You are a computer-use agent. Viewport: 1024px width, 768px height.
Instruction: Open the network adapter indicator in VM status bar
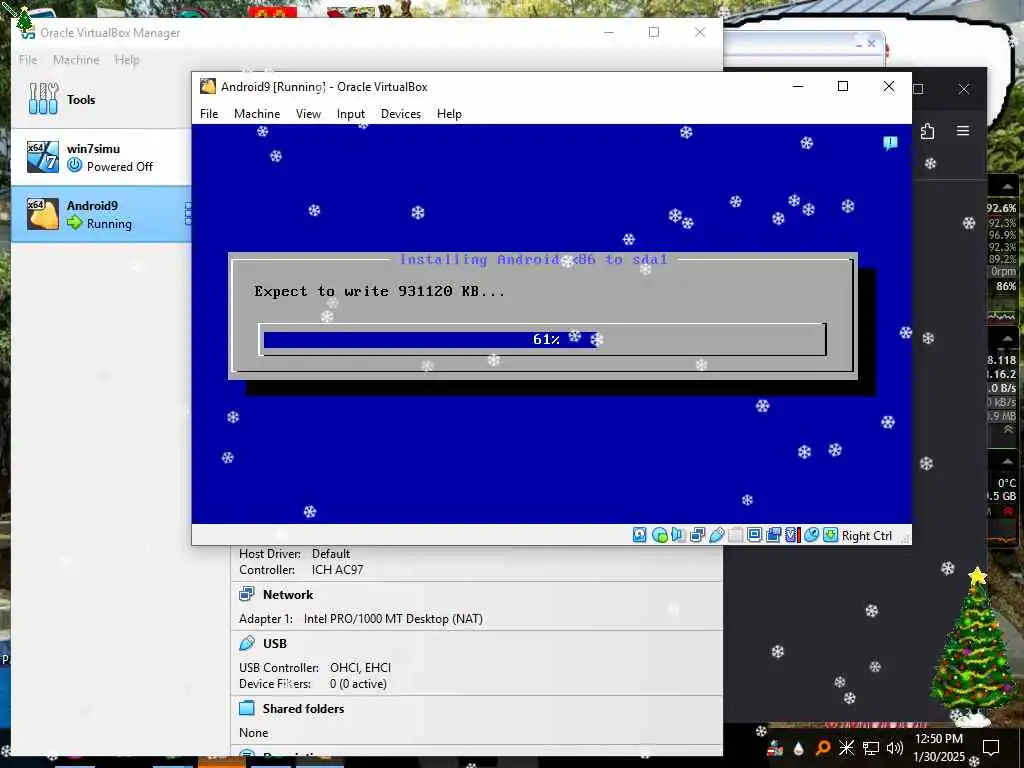[x=697, y=536]
